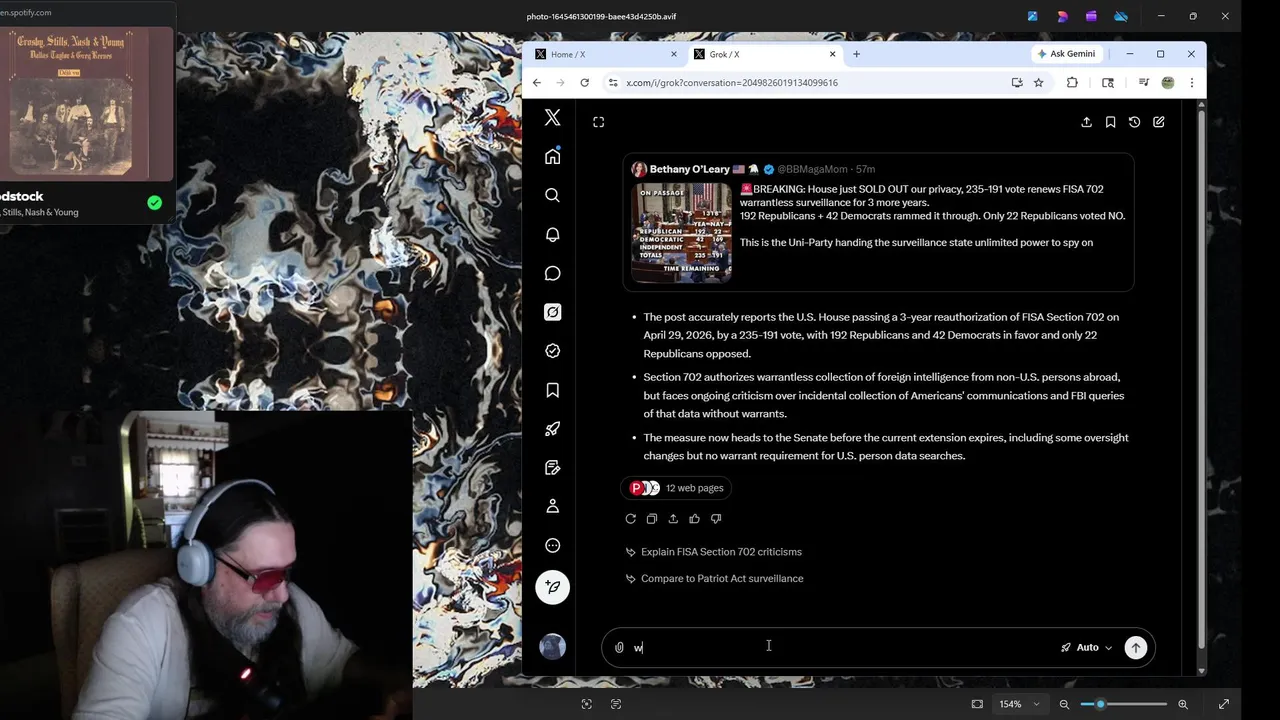
Task: Open the Auto model dropdown
Action: point(1087,648)
